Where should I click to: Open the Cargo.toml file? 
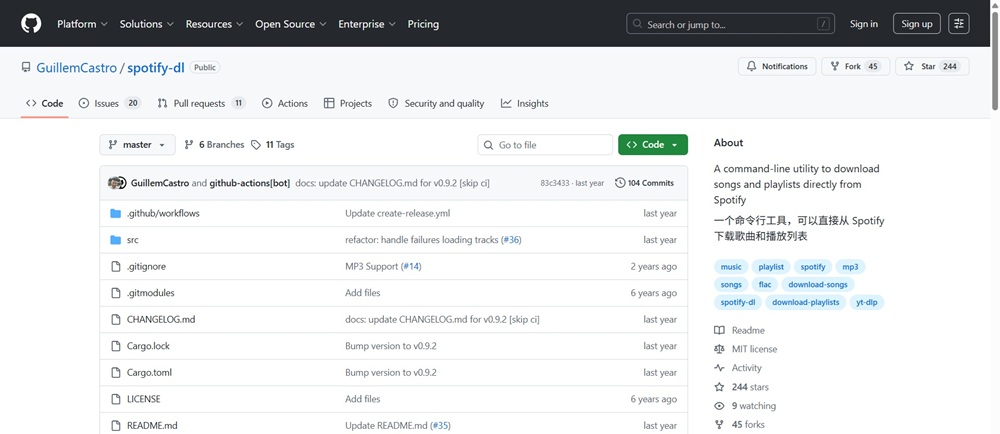[x=149, y=372]
